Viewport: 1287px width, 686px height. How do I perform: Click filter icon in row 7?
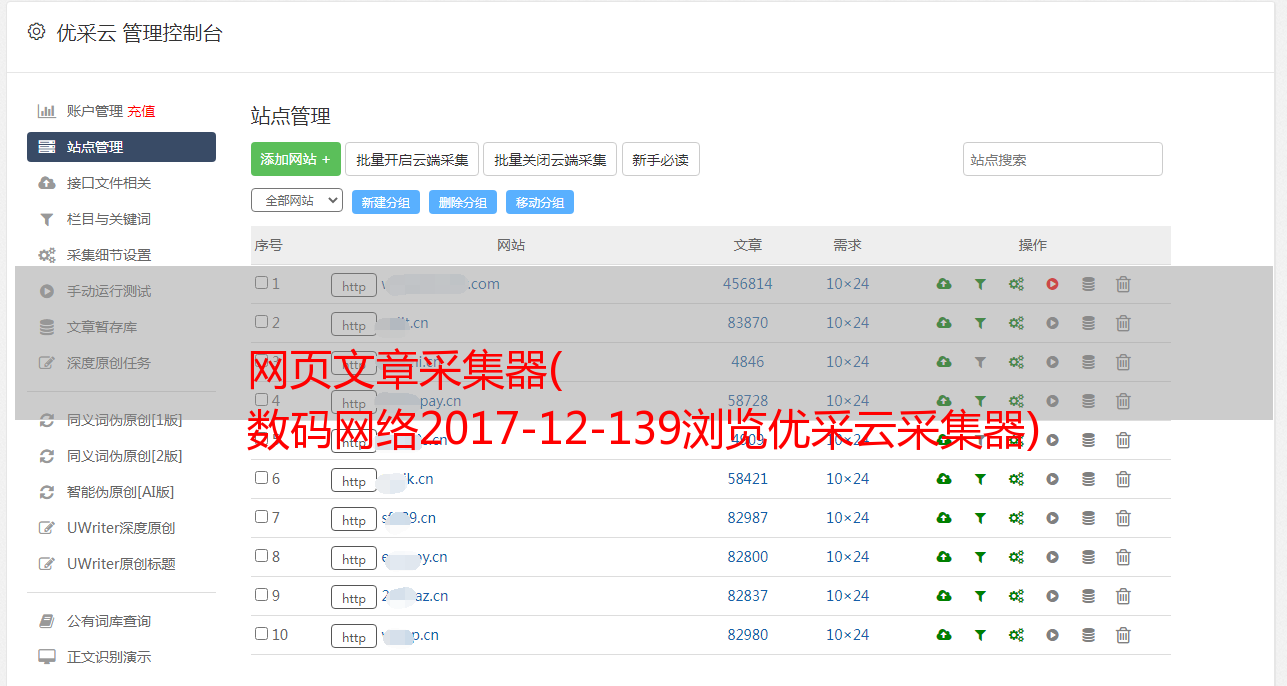click(x=980, y=518)
